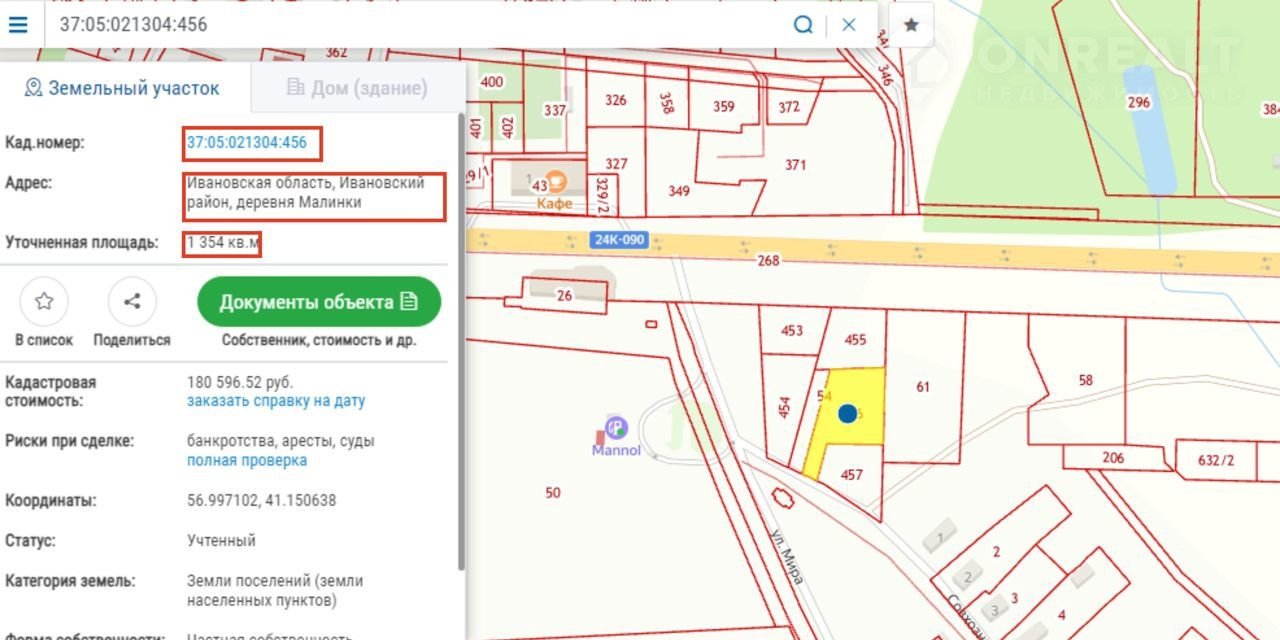Click the blue parcel location dot
Screen dimensions: 1280x640
(x=847, y=413)
